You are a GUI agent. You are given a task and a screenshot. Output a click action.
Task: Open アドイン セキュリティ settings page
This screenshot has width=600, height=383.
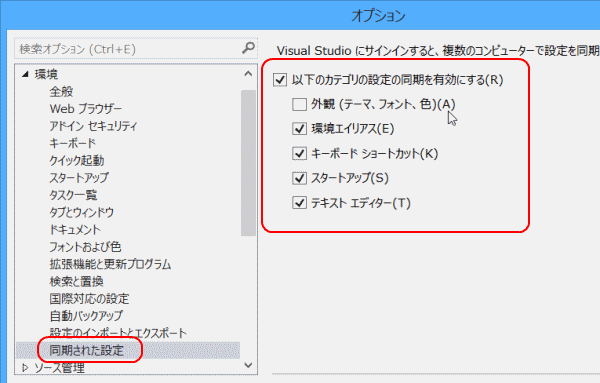point(93,126)
